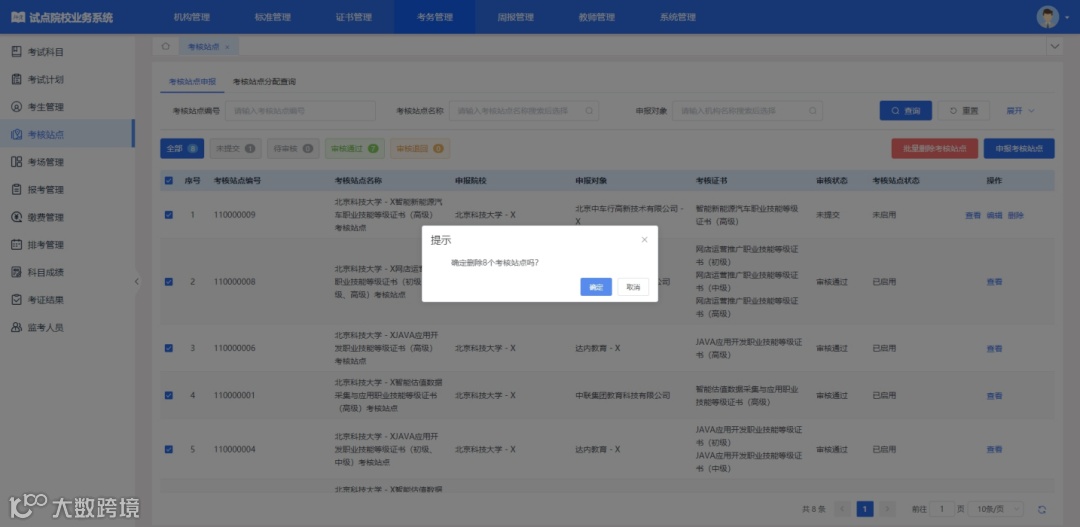This screenshot has width=1080, height=527.
Task: Open the 考务管理 top menu
Action: [x=435, y=17]
